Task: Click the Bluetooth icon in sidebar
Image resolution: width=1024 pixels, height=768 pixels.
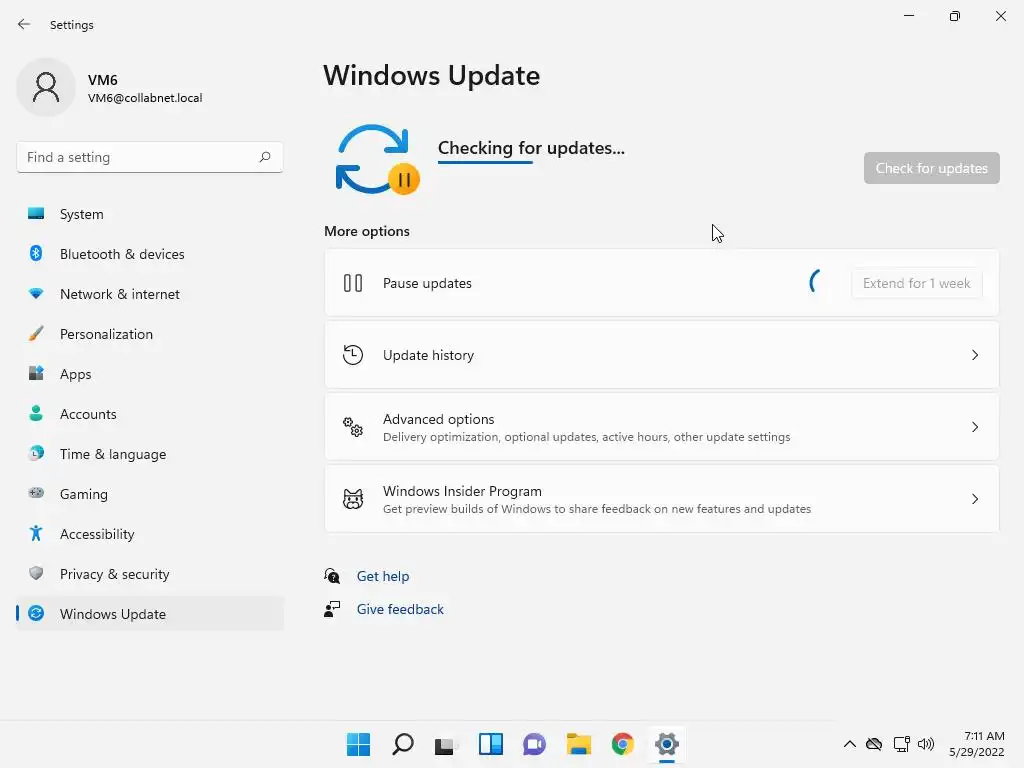Action: pos(36,253)
